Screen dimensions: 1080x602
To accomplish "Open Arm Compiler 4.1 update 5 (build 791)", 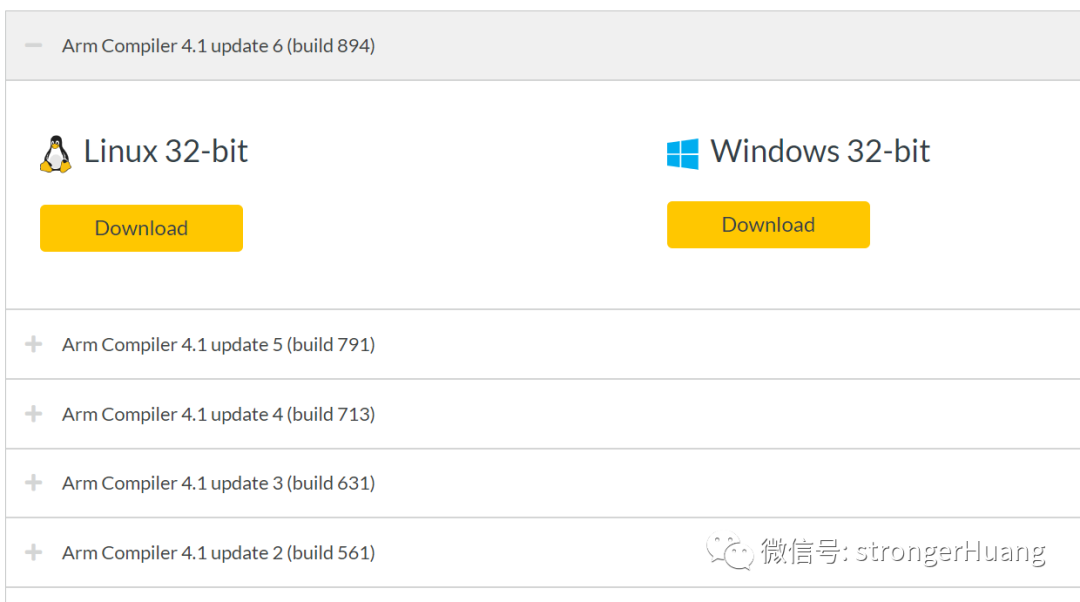I will 218,344.
